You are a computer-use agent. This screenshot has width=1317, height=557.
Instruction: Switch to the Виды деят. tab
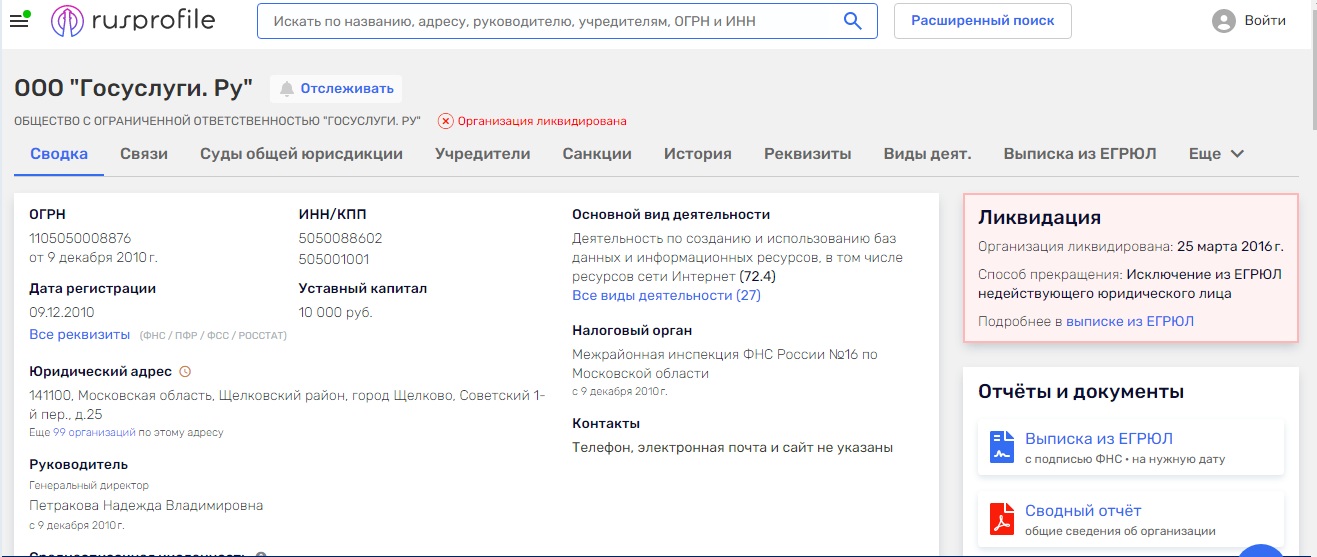[x=927, y=154]
